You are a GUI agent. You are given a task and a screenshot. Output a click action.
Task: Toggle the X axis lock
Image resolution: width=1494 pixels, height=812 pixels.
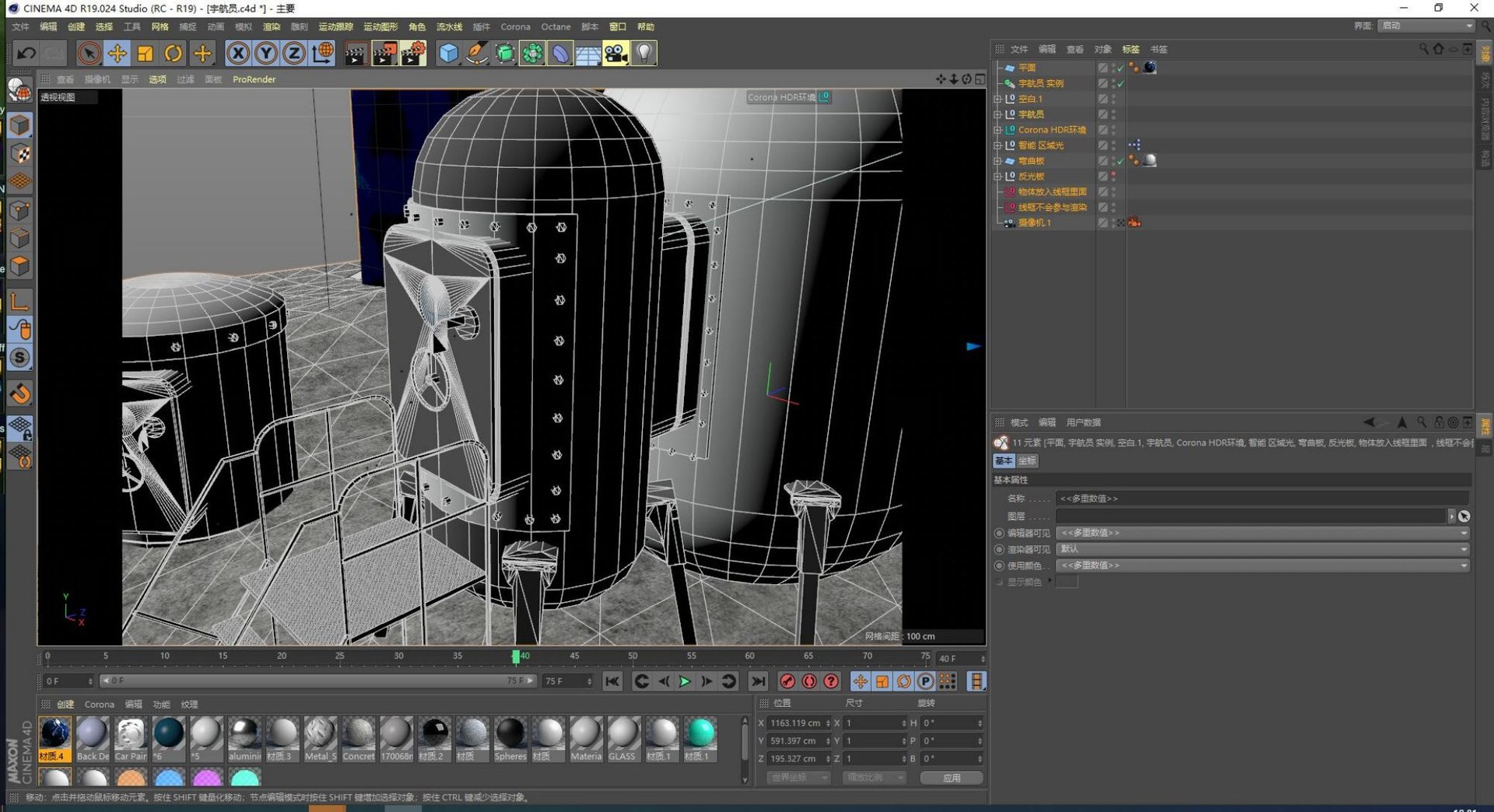[238, 53]
